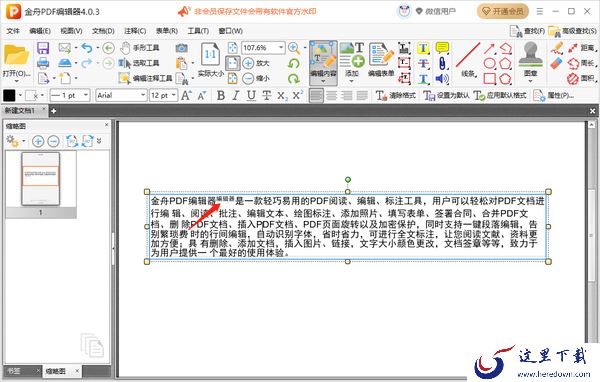Click Apply Default Format (应用默认格式) button

tap(500, 95)
